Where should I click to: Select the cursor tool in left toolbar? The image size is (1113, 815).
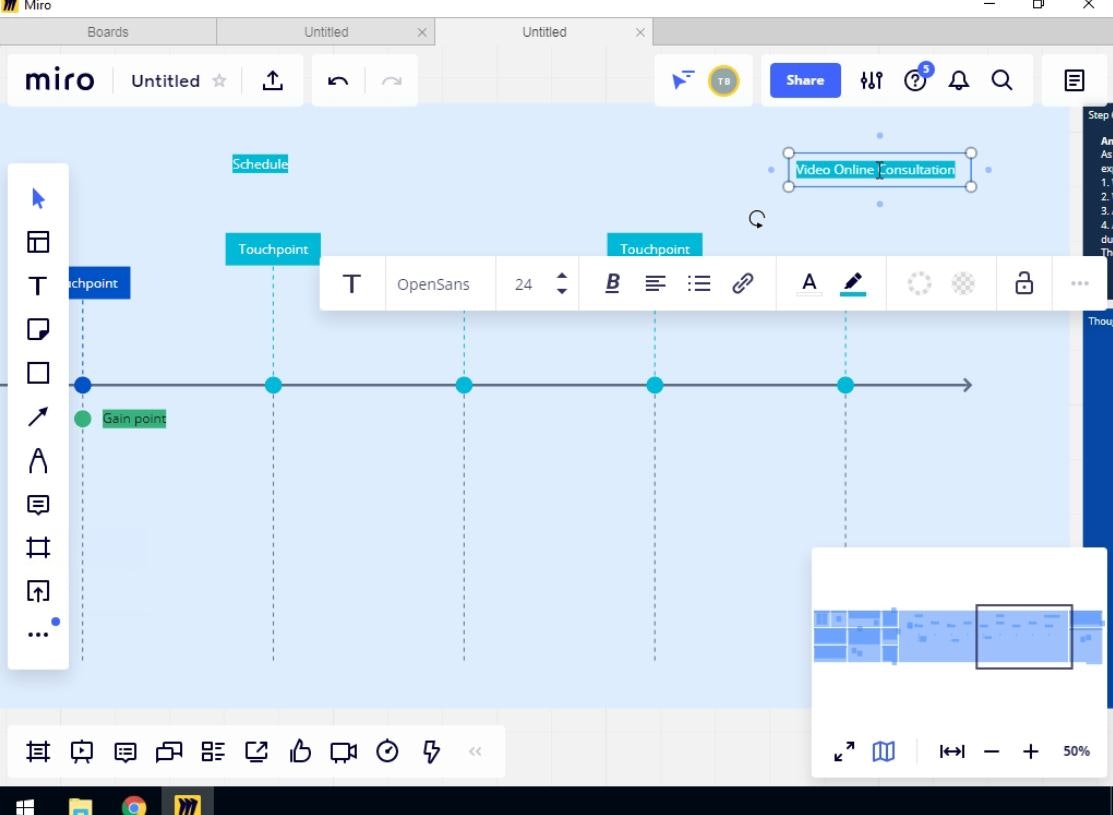(38, 198)
